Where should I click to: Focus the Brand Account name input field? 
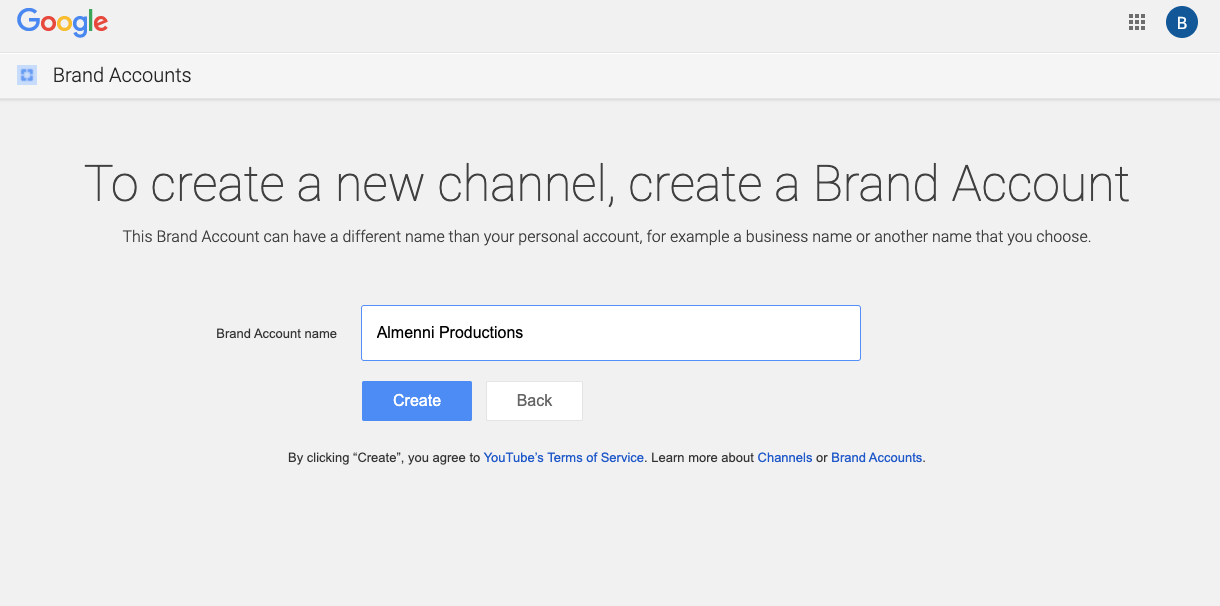pos(611,333)
